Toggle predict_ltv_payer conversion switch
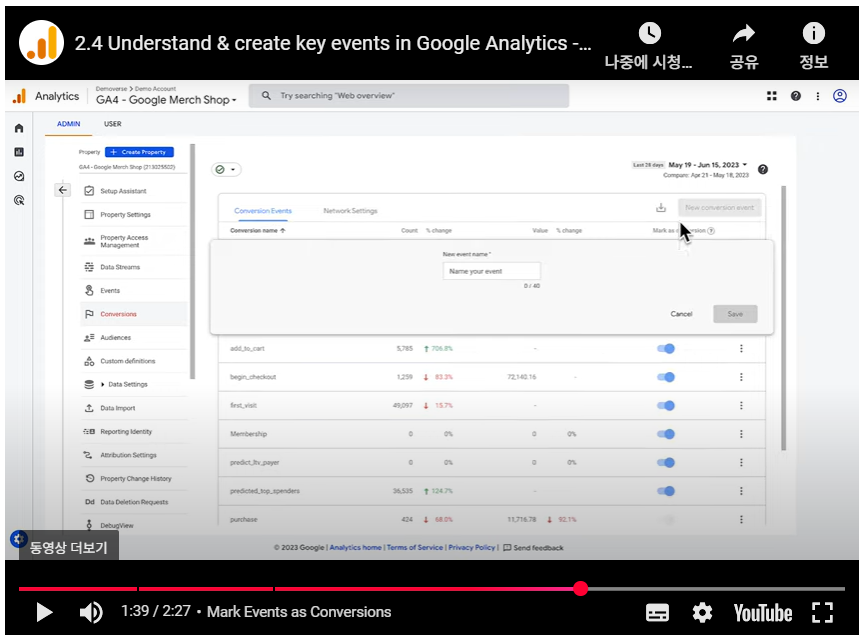This screenshot has height=637, width=862. [666, 463]
